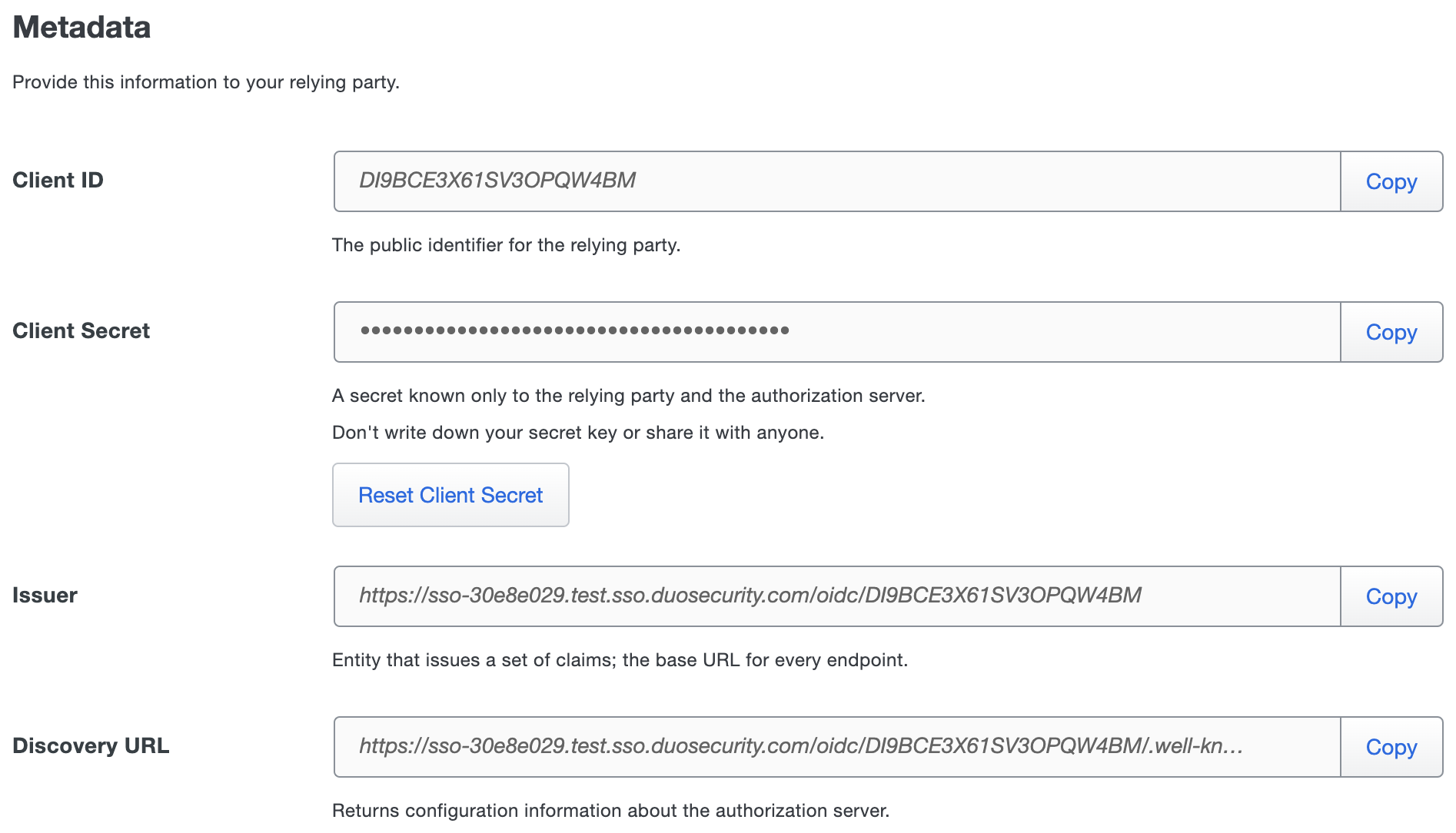1456x833 pixels.
Task: Click the DI9BCE3X61SV3OPQW4BM identifier text
Action: click(x=497, y=181)
